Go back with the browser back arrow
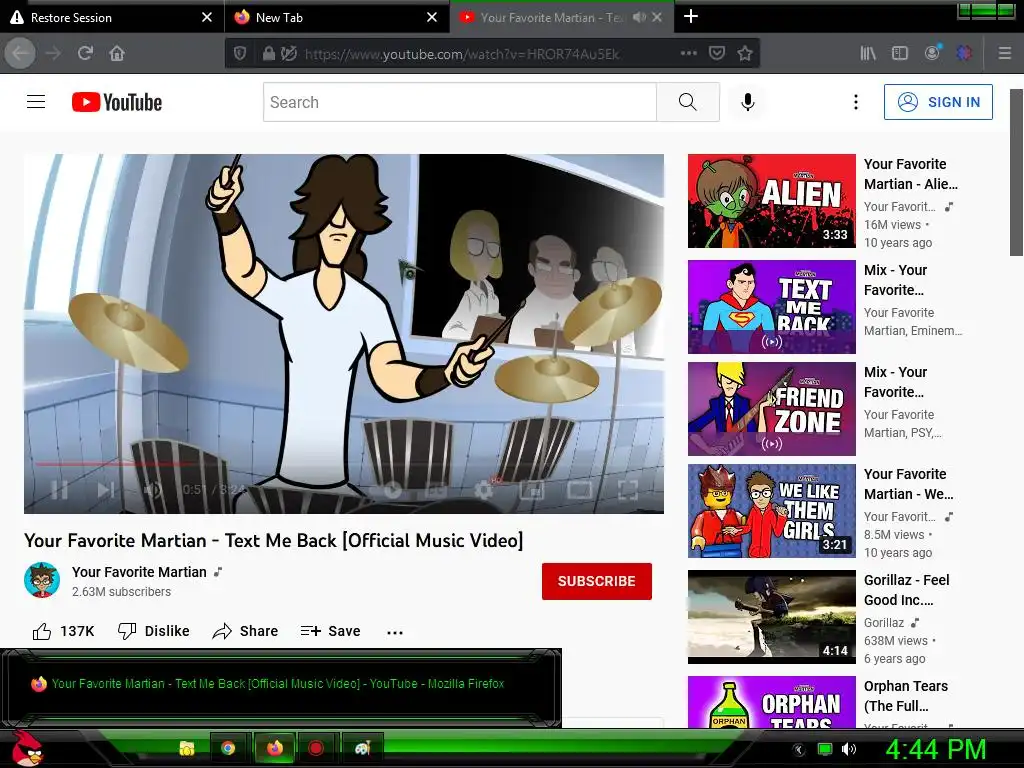 (20, 53)
